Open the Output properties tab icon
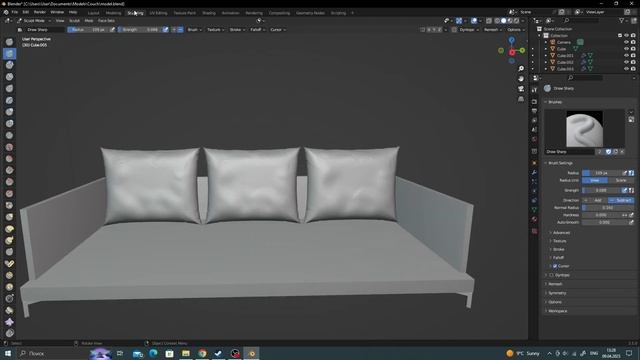Image resolution: width=640 pixels, height=360 pixels. pos(534,111)
